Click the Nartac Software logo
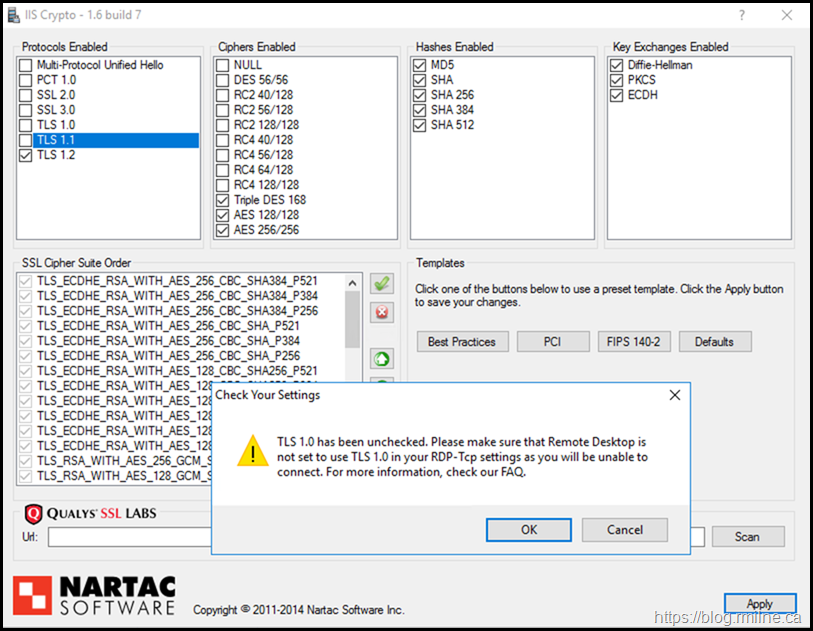The width and height of the screenshot is (813, 631). pos(95,594)
